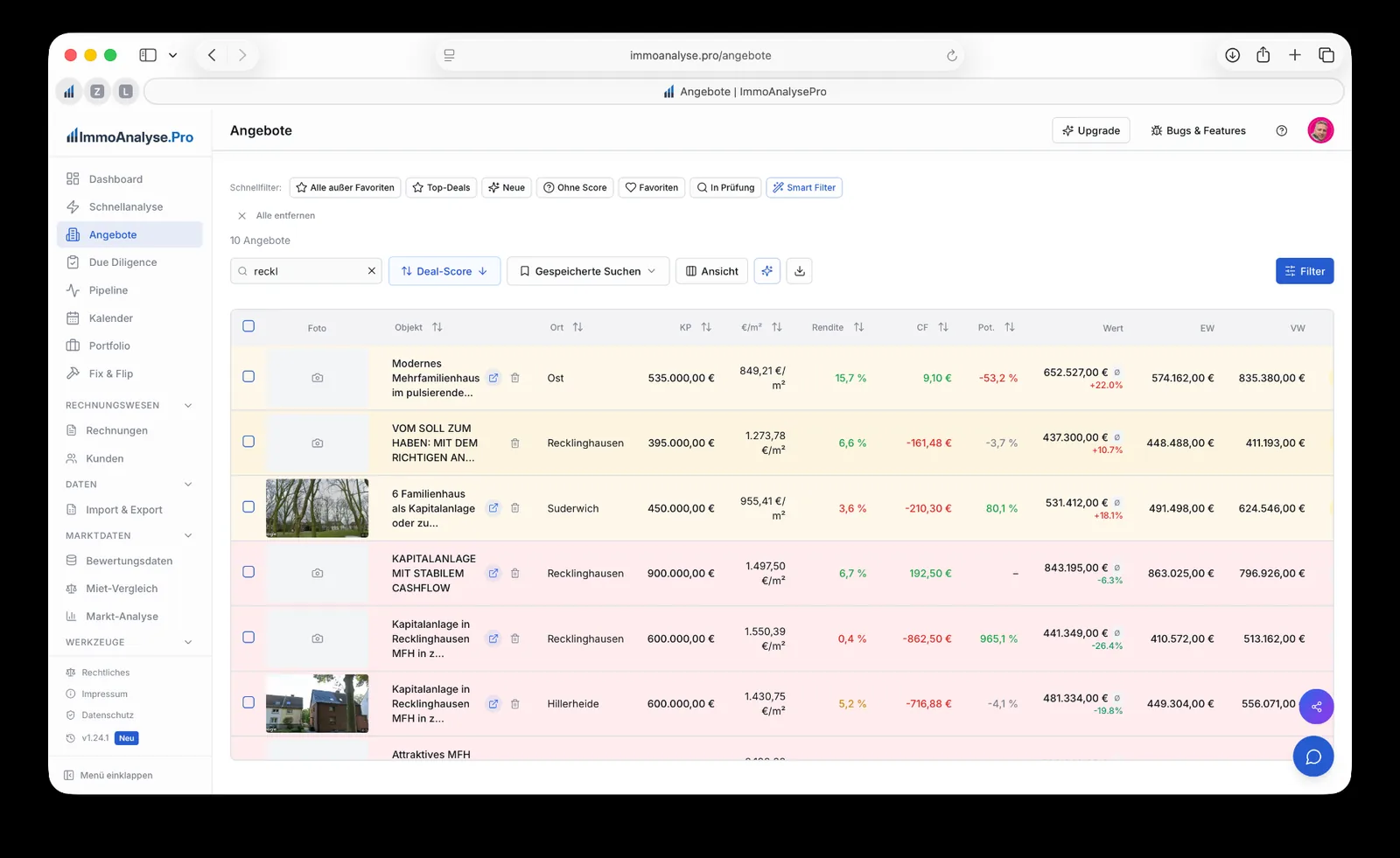Check the 6 Familienhaus row checkbox
The height and width of the screenshot is (858, 1400).
[x=248, y=507]
